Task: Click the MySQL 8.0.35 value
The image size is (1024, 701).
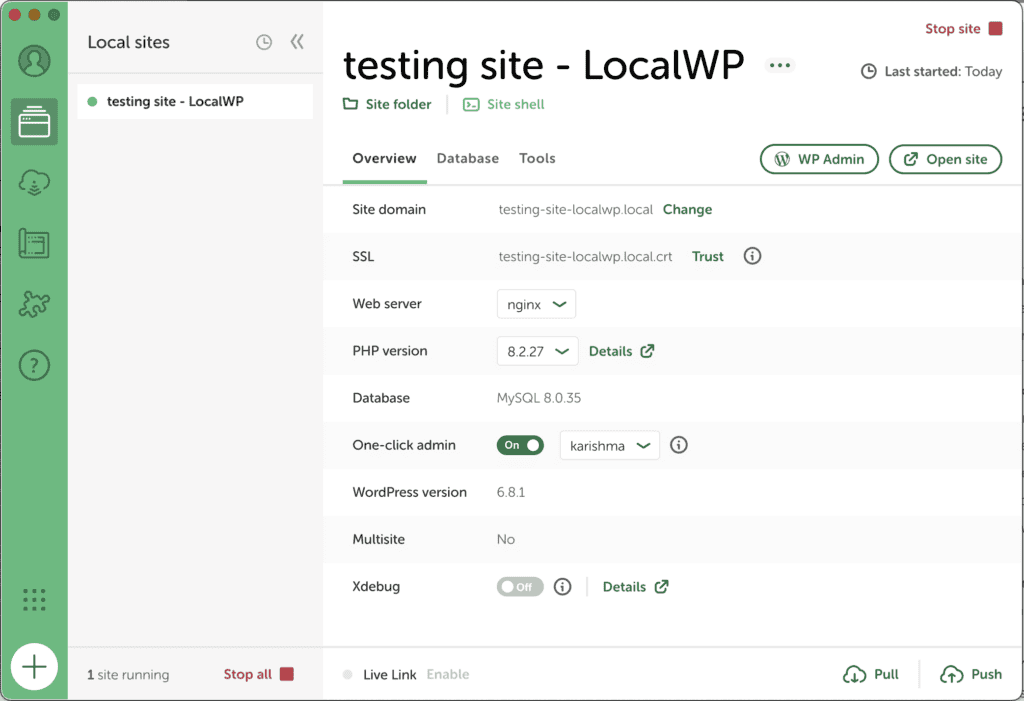Action: [539, 398]
